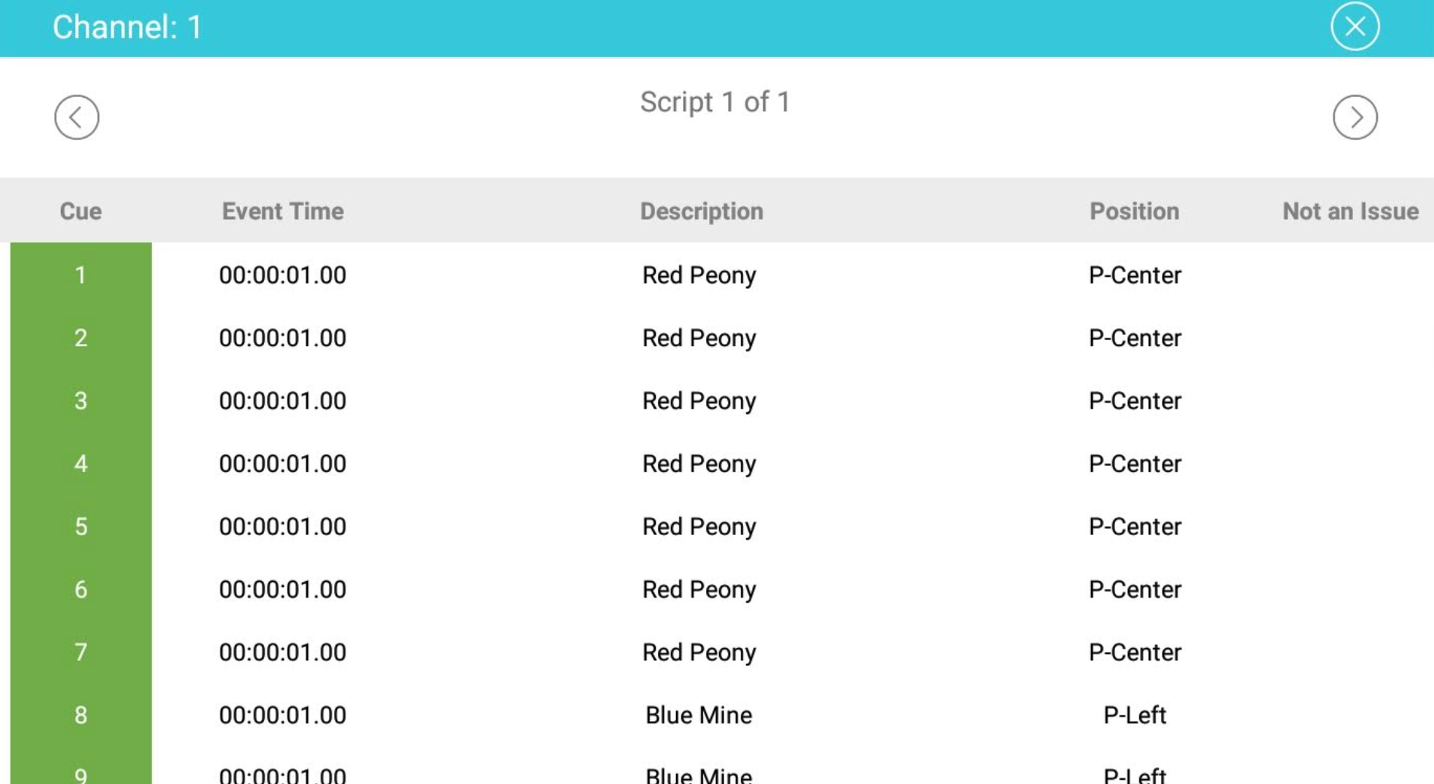
Task: Click P-Left position in cue 8 row
Action: pyautogui.click(x=1135, y=715)
